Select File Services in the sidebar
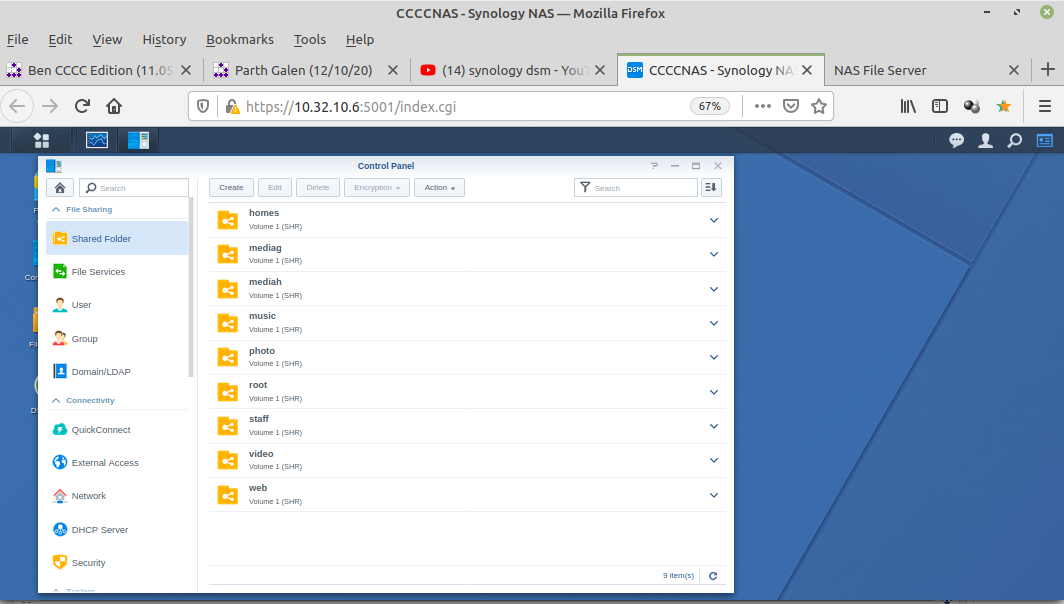 click(98, 272)
